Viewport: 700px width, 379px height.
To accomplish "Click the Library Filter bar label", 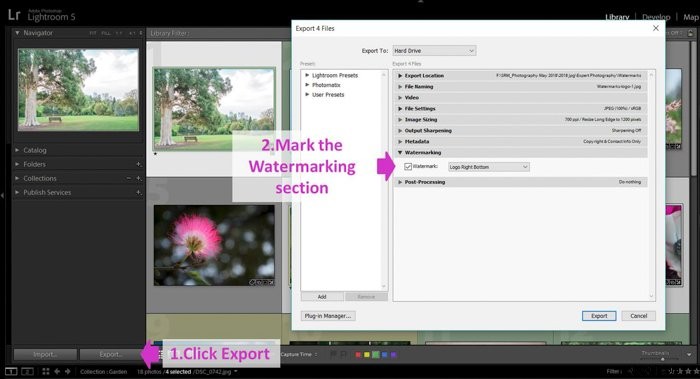I will 169,33.
